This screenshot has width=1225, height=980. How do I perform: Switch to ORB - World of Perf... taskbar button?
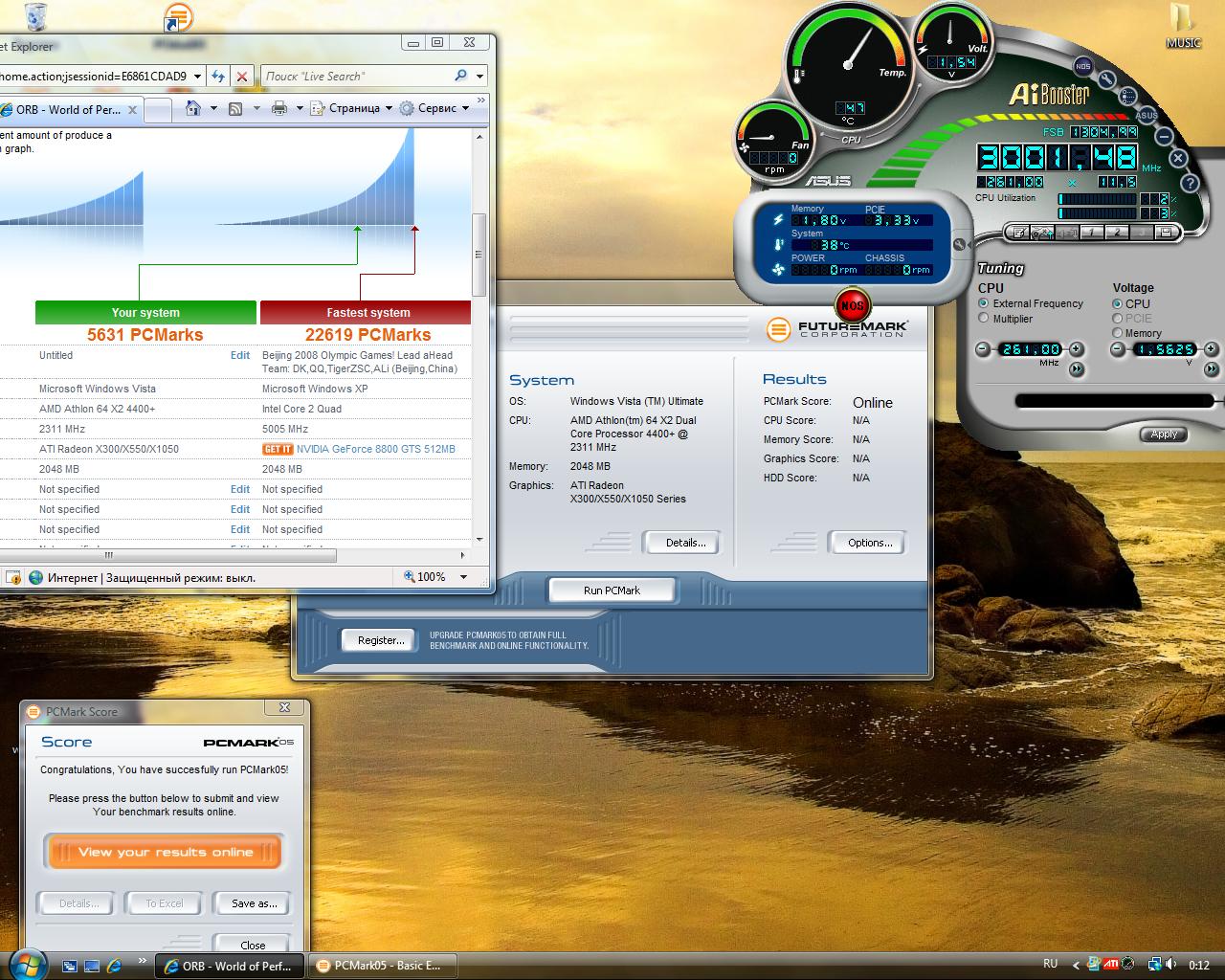coord(230,966)
